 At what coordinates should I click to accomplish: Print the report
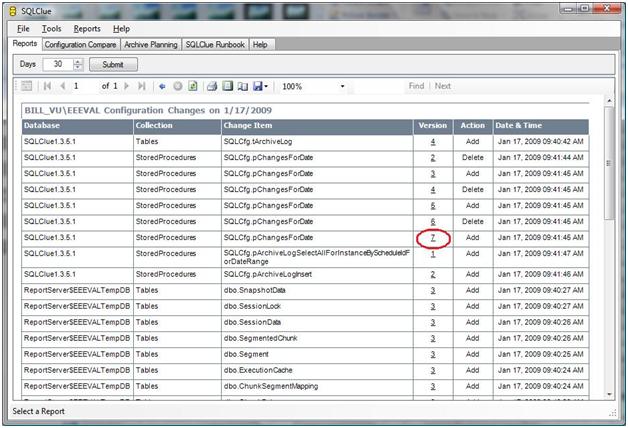tap(212, 86)
